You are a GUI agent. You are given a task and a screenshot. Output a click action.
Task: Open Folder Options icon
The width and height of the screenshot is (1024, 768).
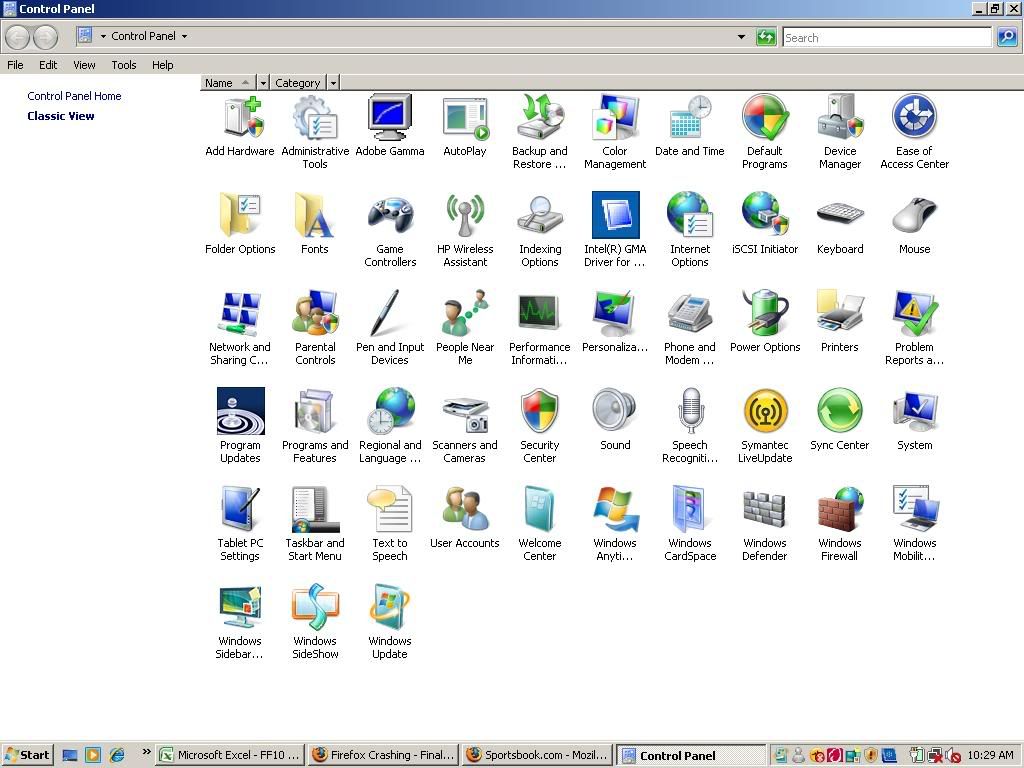pos(240,215)
